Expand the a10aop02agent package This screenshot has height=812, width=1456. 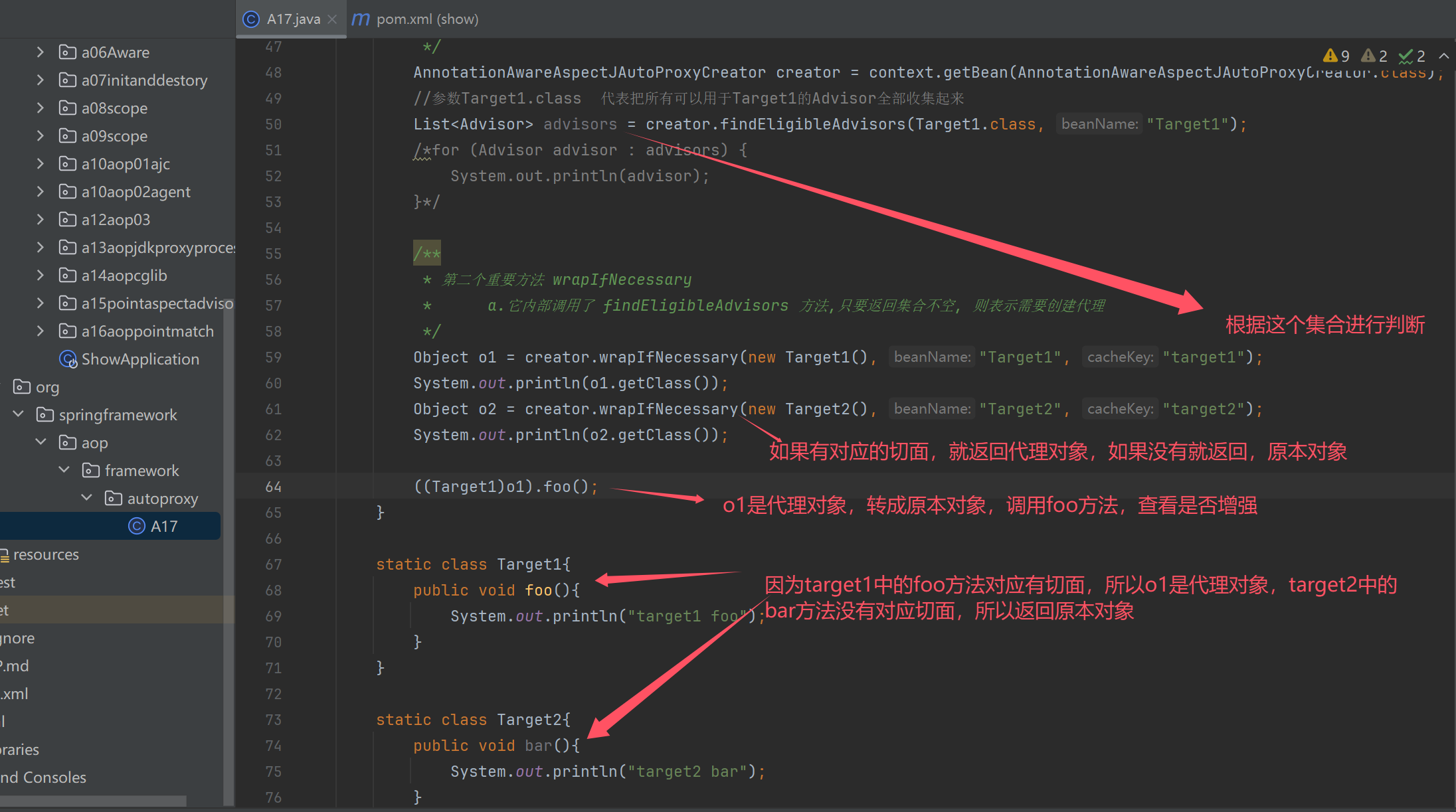41,191
